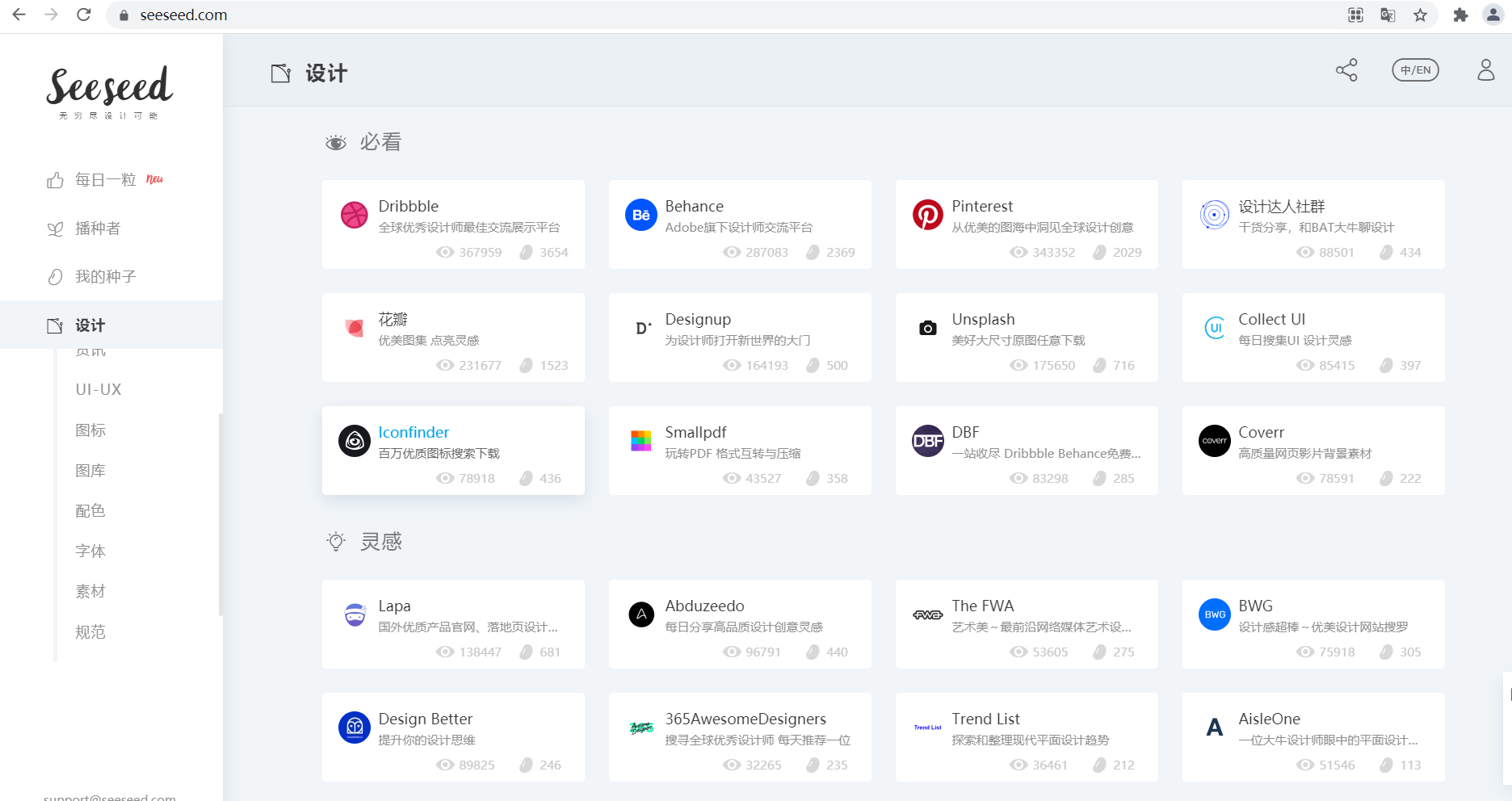Open the Pinterest title link
1512x801 pixels.
[982, 206]
